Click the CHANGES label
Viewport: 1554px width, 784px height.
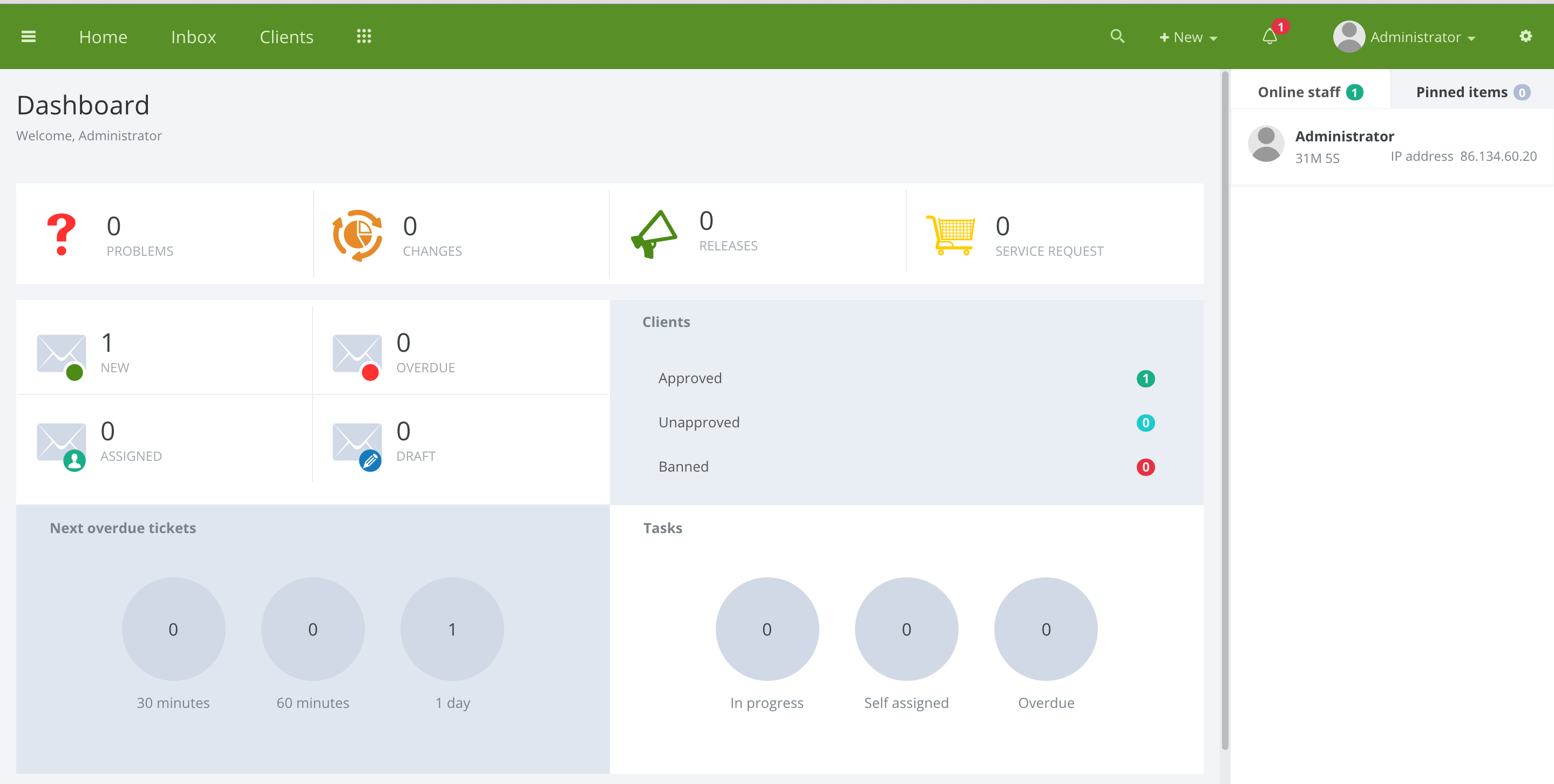pos(432,251)
